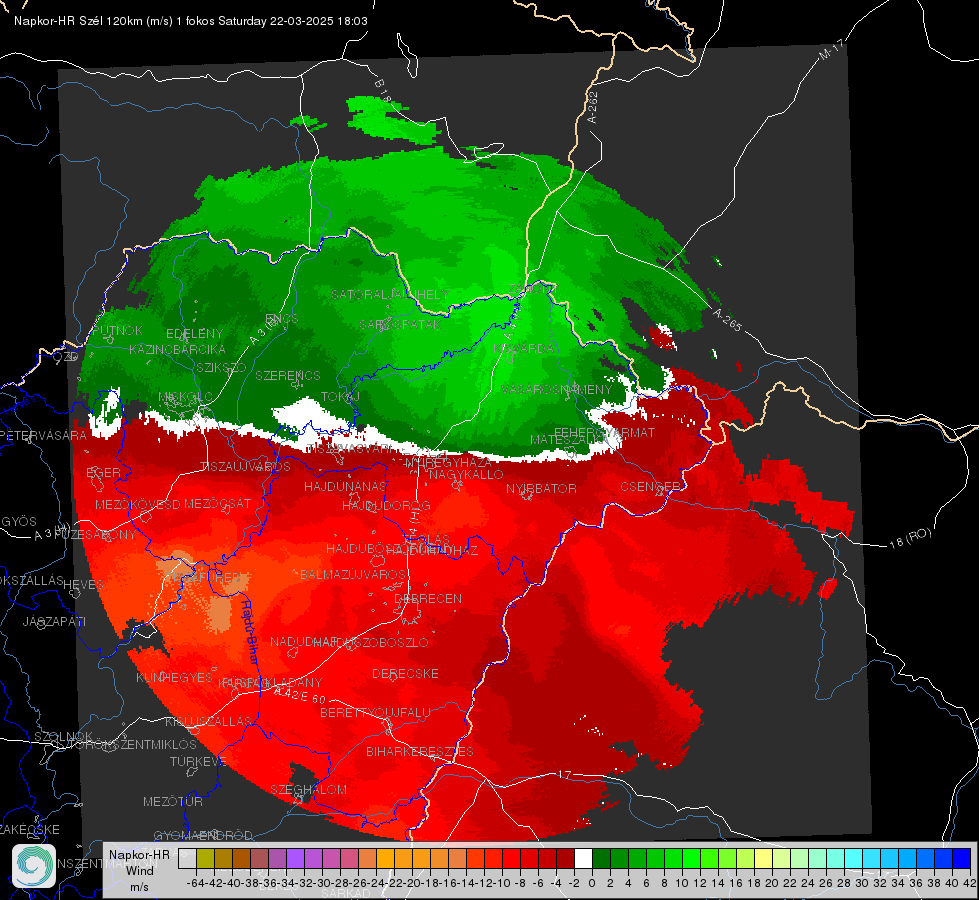
Task: Click the SATORALJAUJHELY label
Action: point(390,294)
